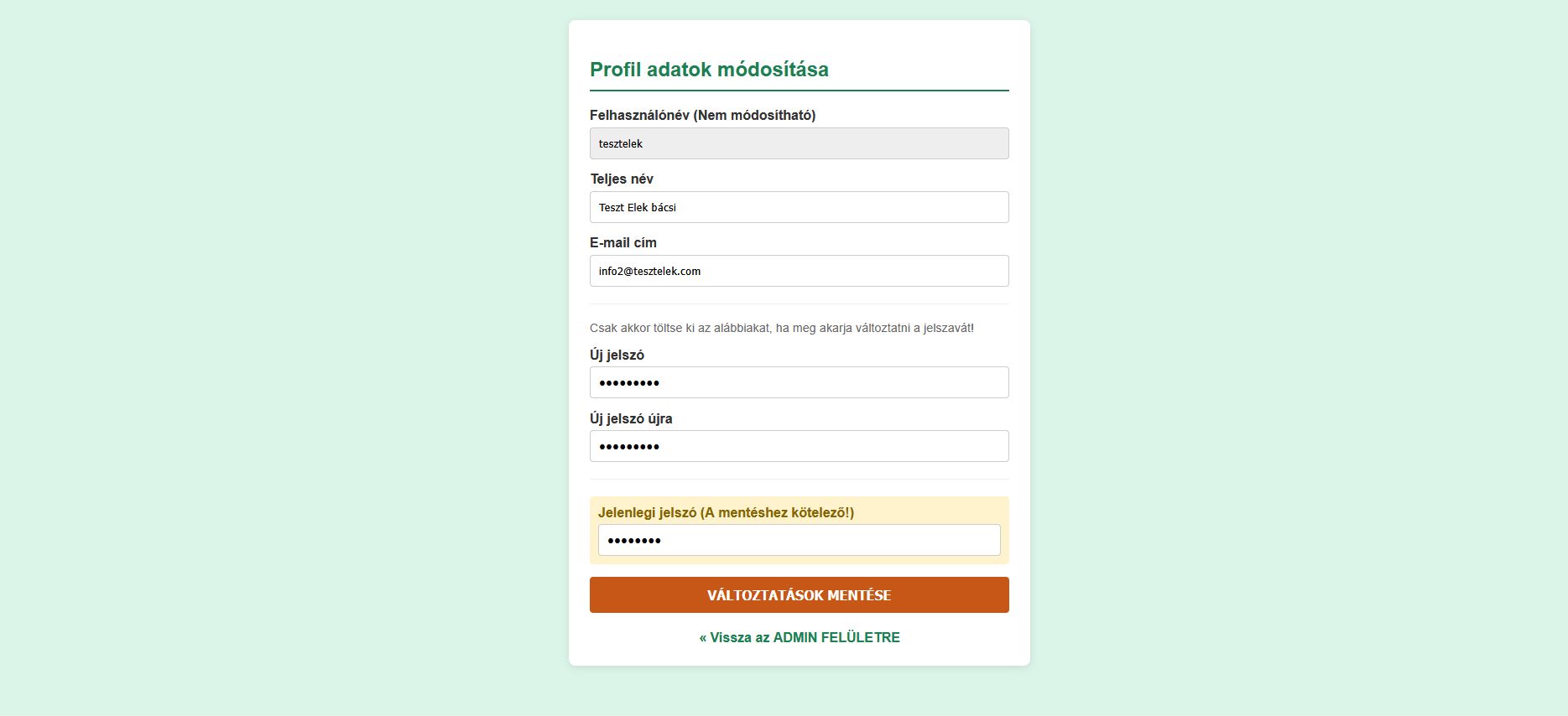Click the disabled Felhasználónév field
Viewport: 1568px width, 716px height.
tap(799, 143)
